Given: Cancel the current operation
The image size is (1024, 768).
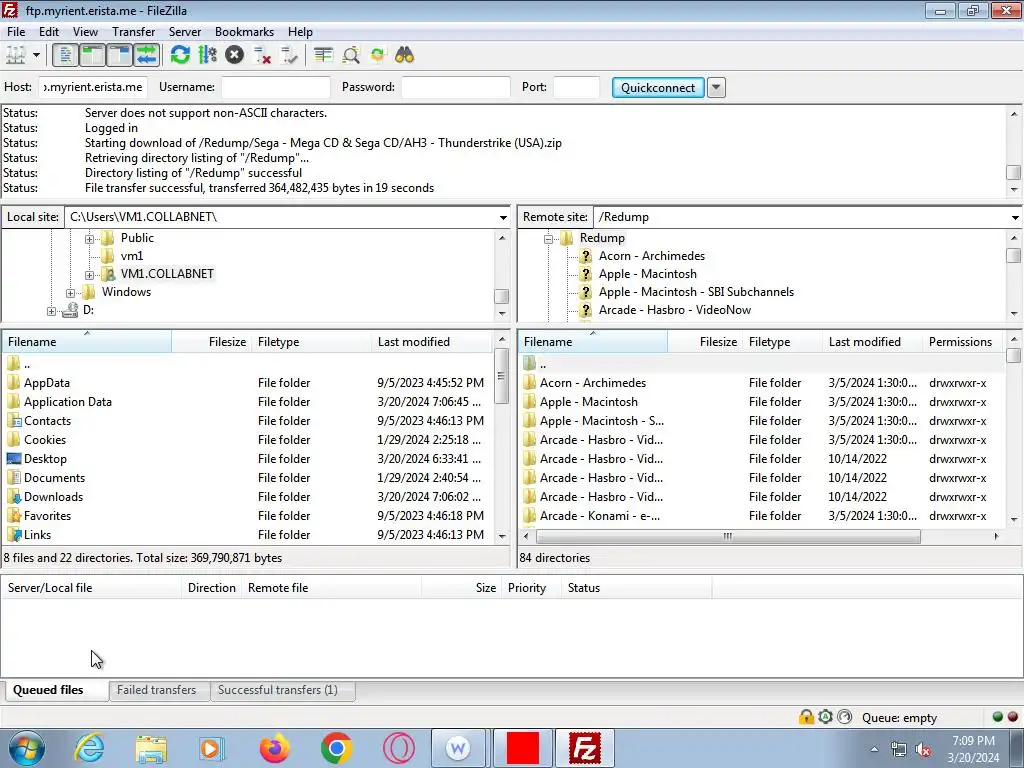Looking at the screenshot, I should coord(234,56).
